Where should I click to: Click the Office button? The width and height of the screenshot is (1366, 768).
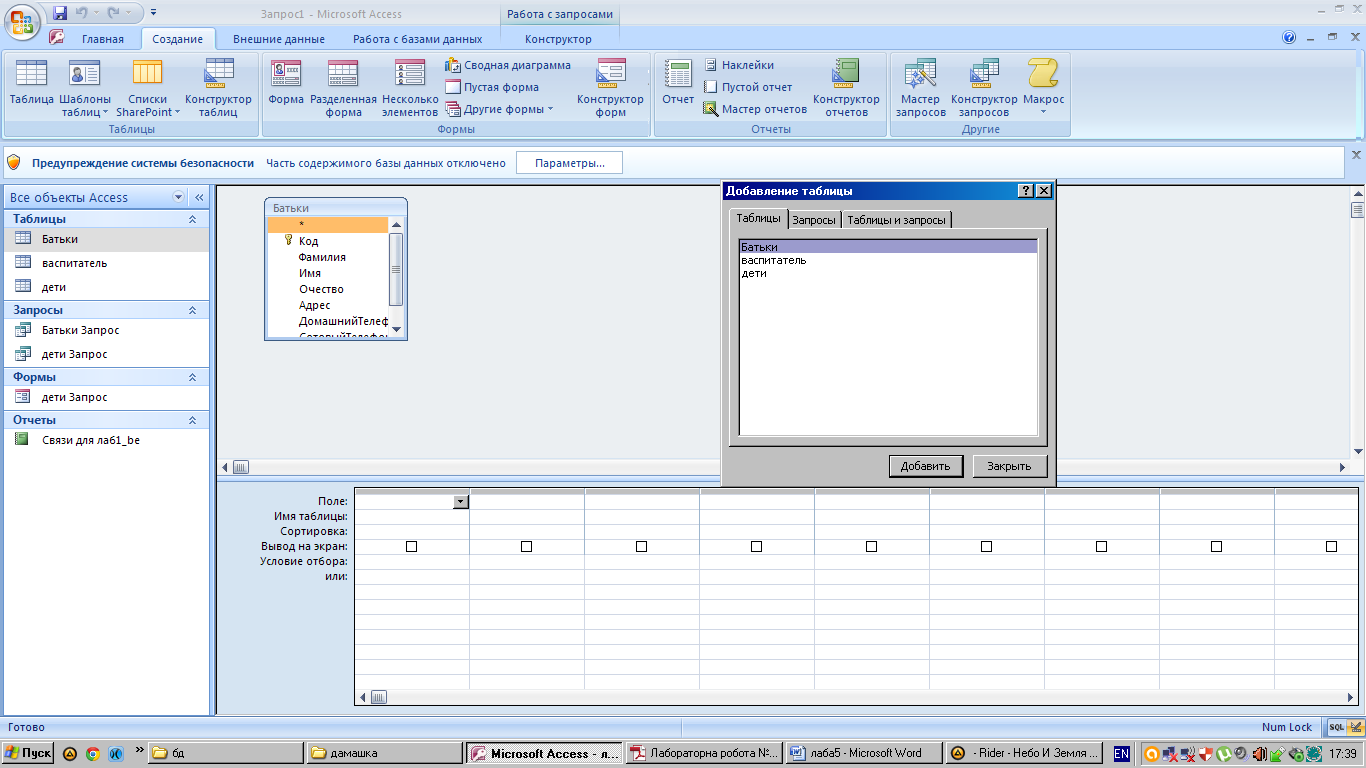point(22,22)
